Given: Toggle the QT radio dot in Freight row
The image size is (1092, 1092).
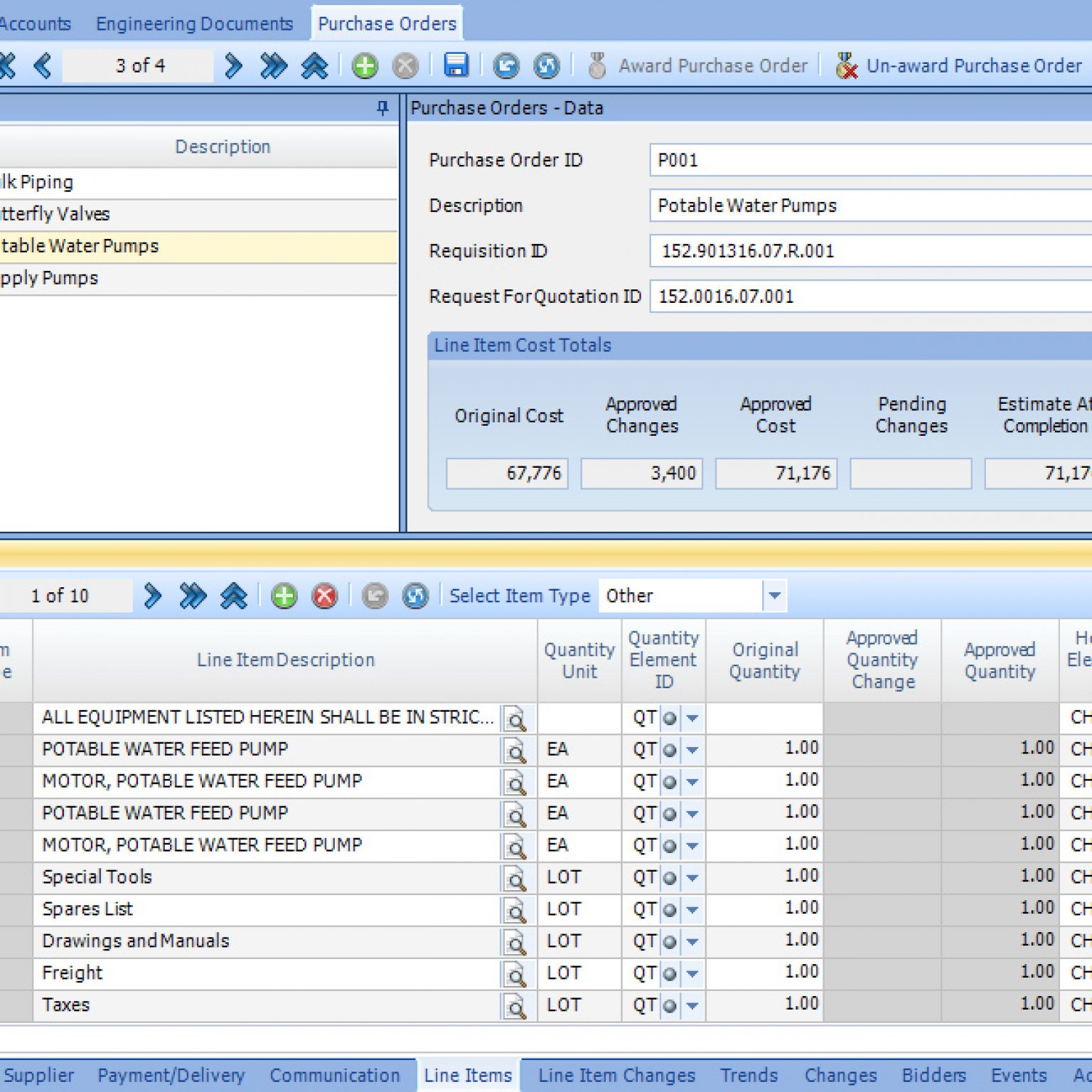Looking at the screenshot, I should (x=669, y=974).
